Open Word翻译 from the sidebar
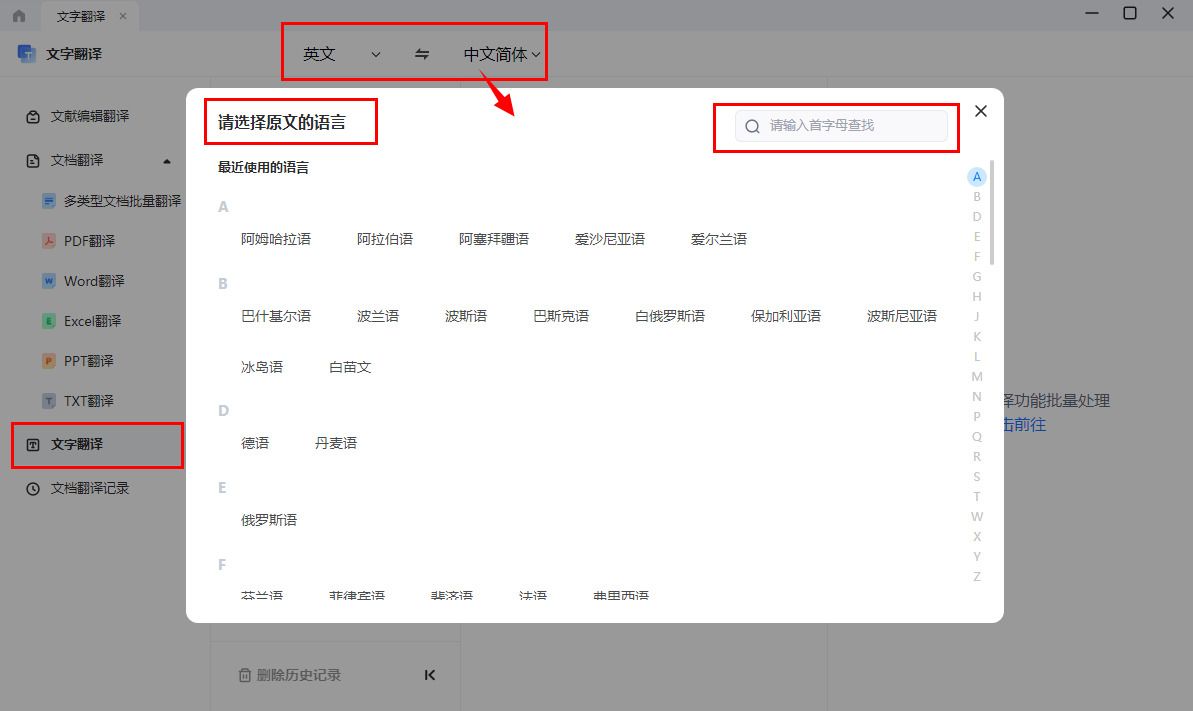This screenshot has width=1193, height=711. [94, 281]
